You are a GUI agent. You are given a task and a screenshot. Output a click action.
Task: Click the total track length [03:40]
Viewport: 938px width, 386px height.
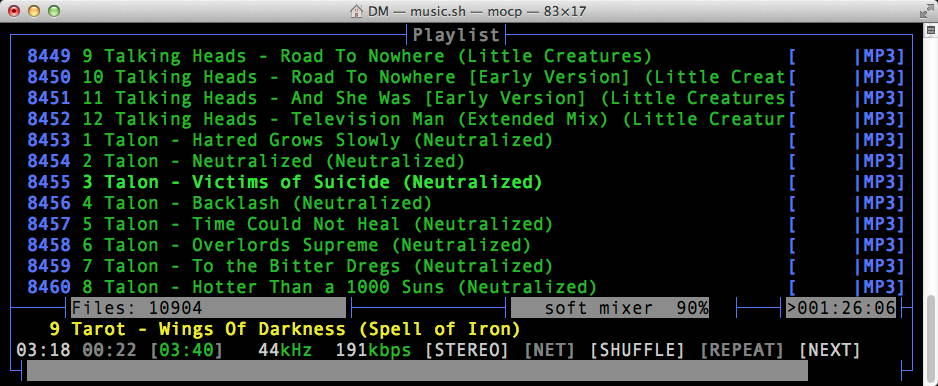pyautogui.click(x=186, y=350)
